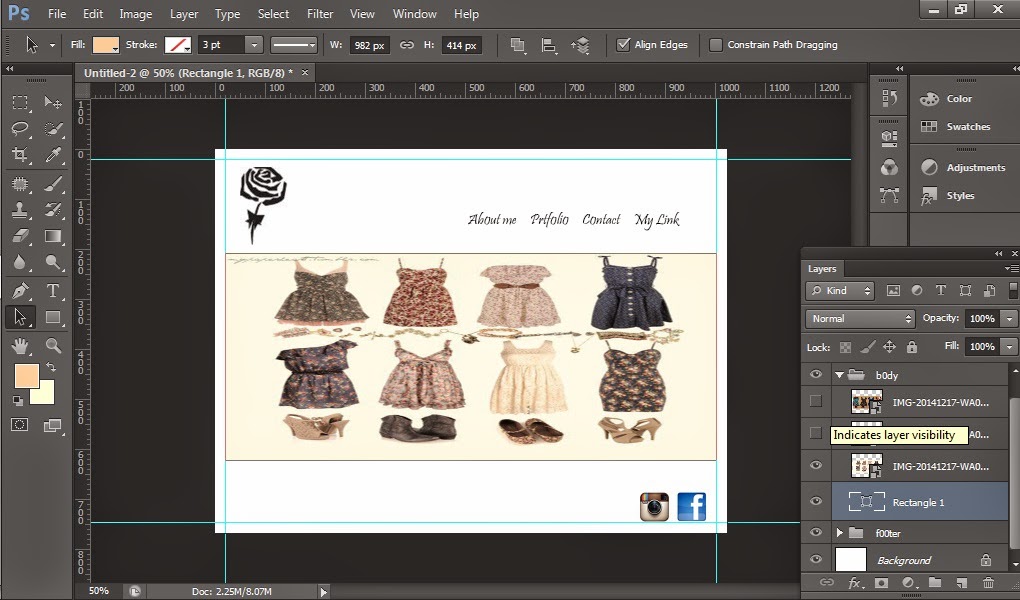The width and height of the screenshot is (1020, 600).
Task: Click the Fill color swatch in options bar
Action: (x=106, y=45)
